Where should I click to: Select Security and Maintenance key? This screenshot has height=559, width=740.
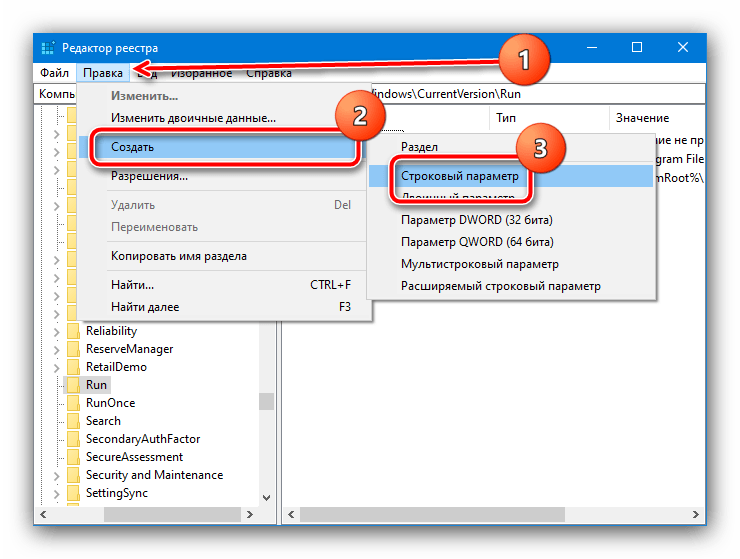[x=154, y=474]
